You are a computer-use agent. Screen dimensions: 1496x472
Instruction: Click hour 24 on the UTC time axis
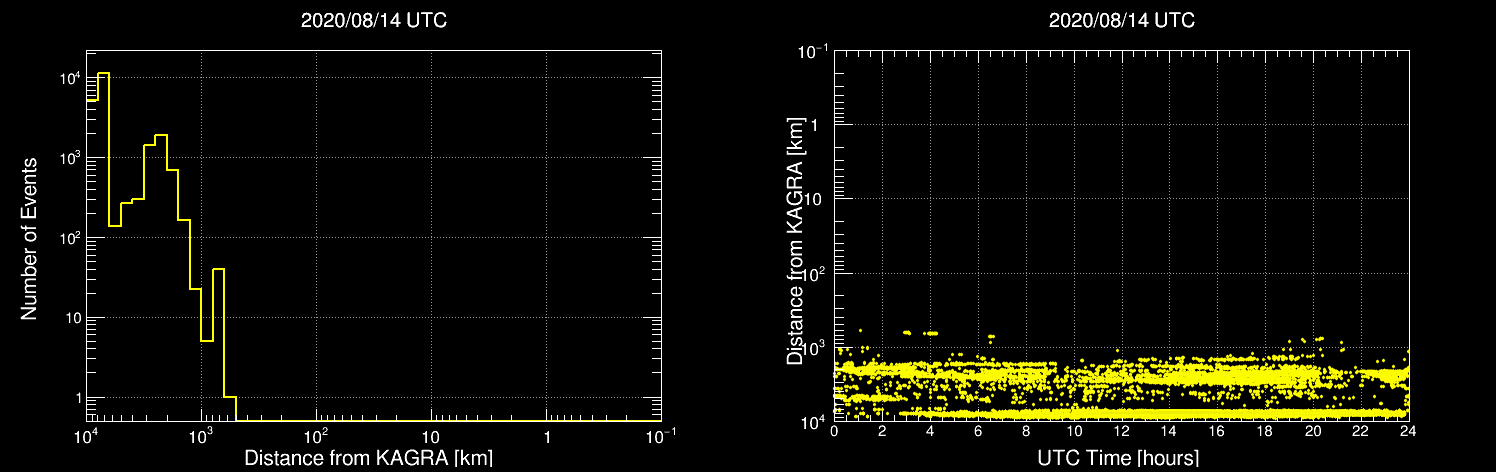pos(1408,432)
